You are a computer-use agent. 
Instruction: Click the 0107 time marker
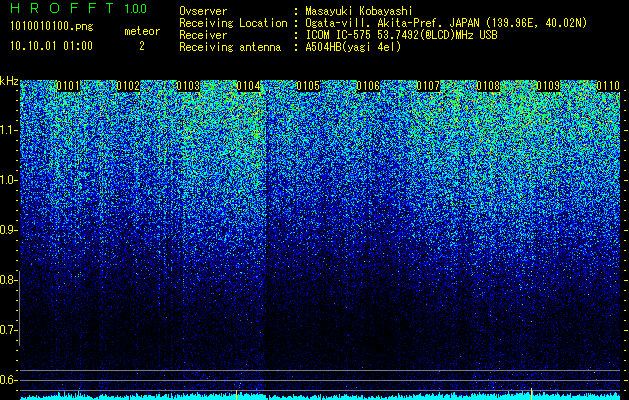tap(428, 86)
